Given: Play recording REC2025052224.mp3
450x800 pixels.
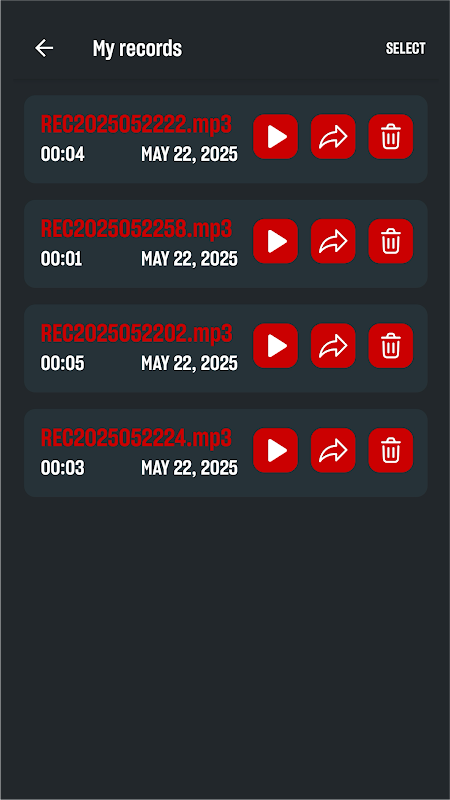Looking at the screenshot, I should [x=276, y=451].
